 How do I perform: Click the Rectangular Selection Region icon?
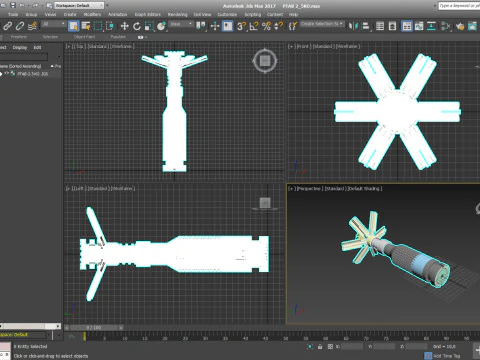tap(98, 26)
